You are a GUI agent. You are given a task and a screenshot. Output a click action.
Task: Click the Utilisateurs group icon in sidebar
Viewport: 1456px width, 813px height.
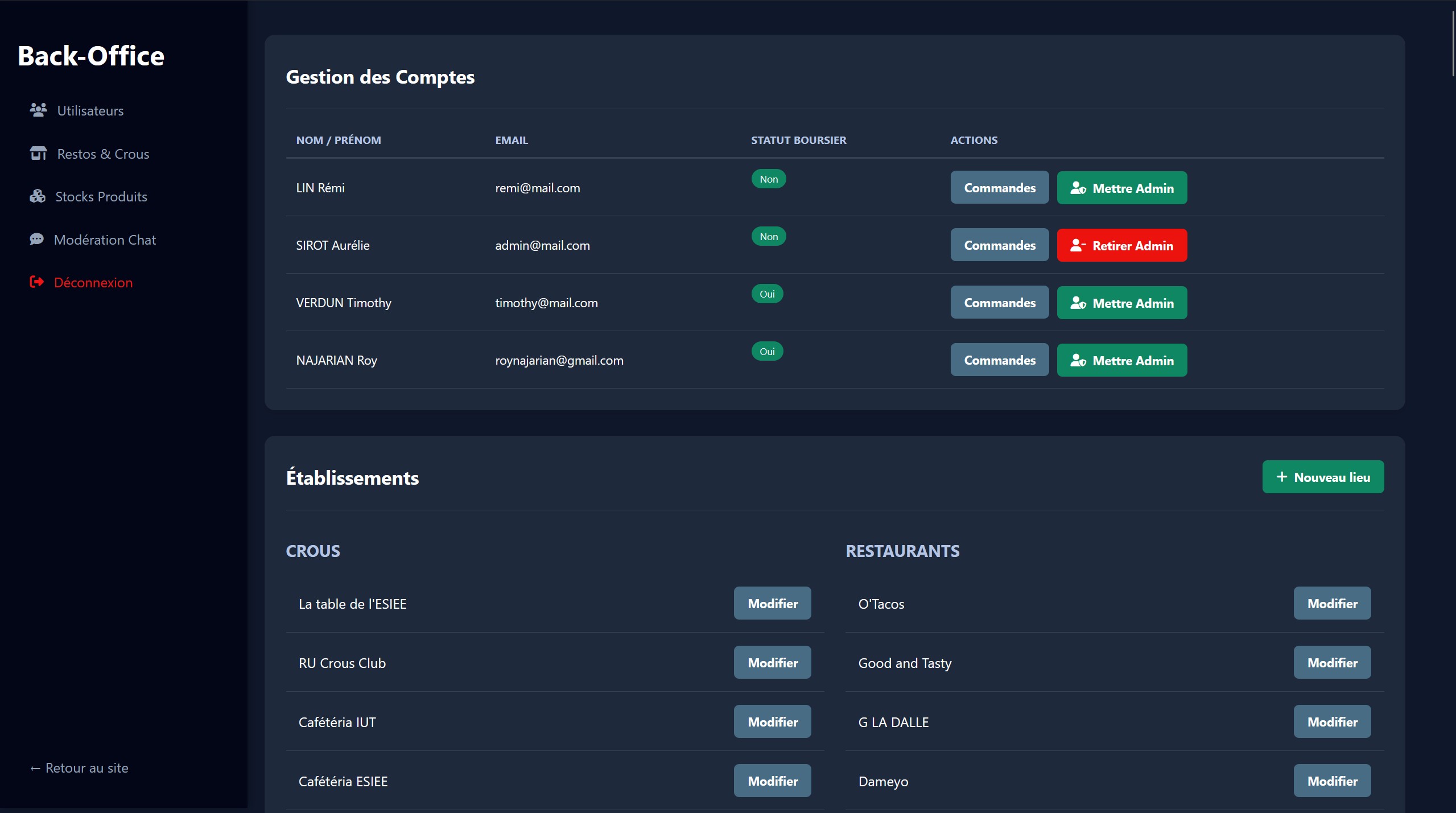(38, 110)
